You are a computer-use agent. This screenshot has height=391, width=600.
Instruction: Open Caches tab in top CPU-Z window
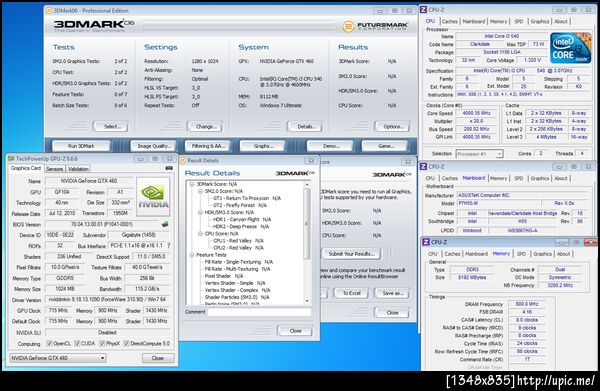click(x=450, y=21)
